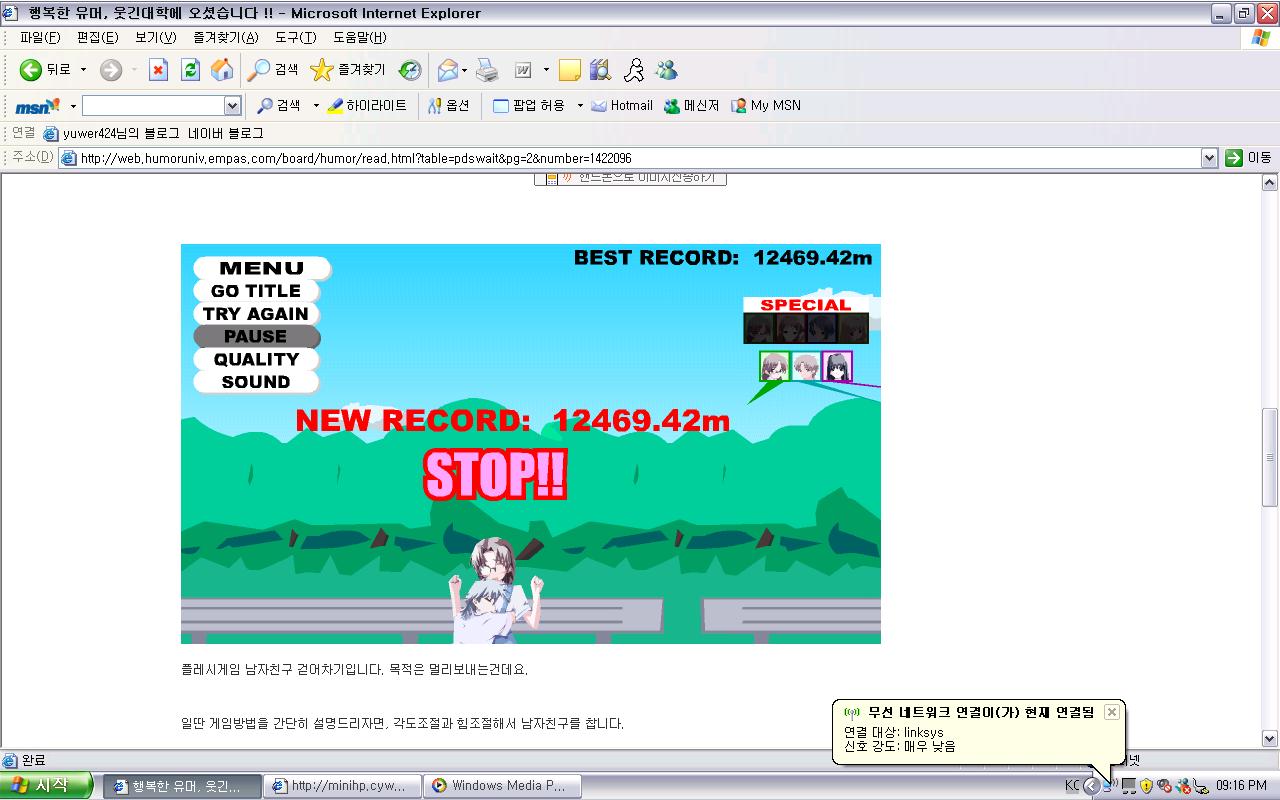The height and width of the screenshot is (800, 1280).
Task: Click in the MSN search text box
Action: 153,106
